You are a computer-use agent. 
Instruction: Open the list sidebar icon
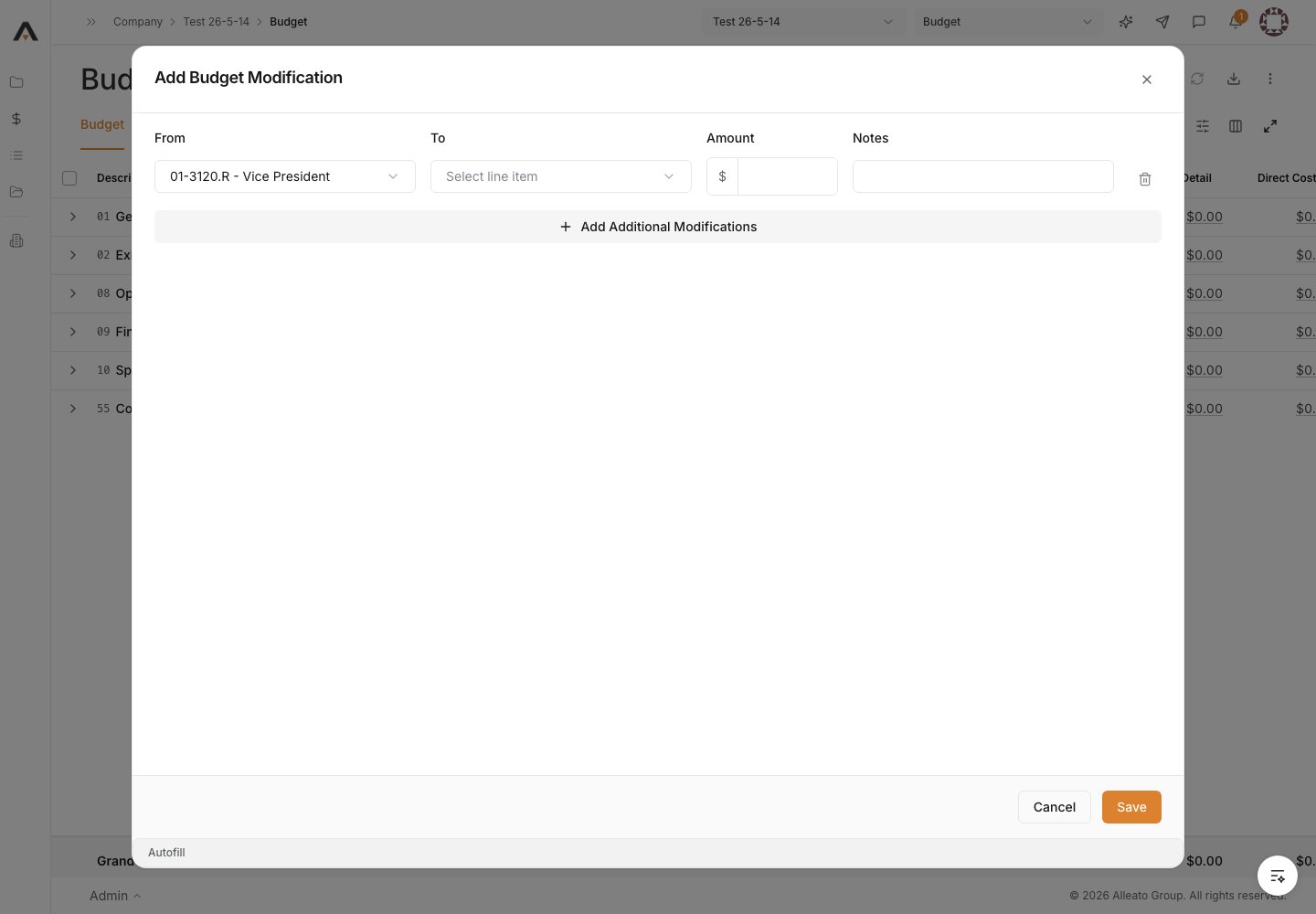[16, 155]
